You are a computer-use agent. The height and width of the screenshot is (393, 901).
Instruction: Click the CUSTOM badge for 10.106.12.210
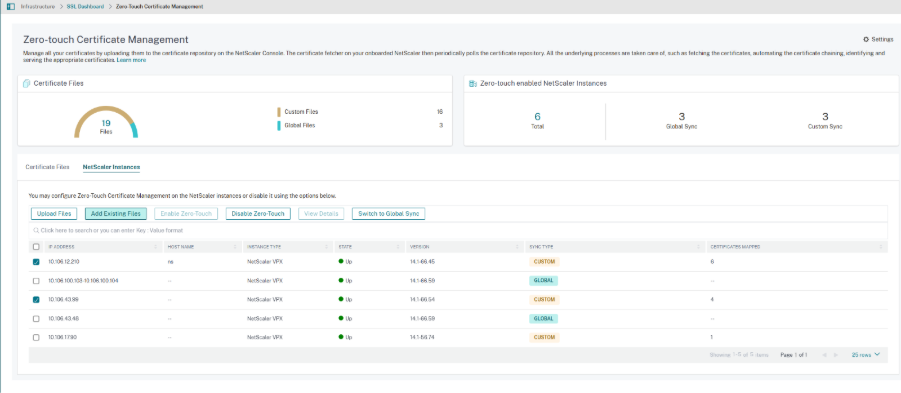coord(544,261)
